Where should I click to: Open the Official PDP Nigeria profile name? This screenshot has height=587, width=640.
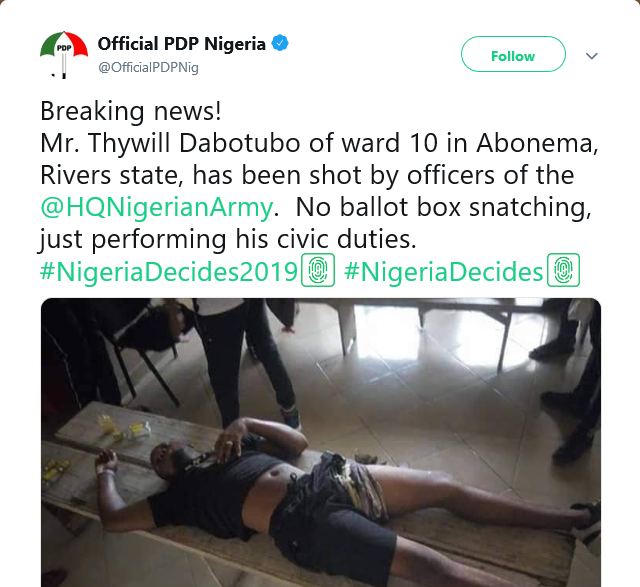click(x=181, y=44)
